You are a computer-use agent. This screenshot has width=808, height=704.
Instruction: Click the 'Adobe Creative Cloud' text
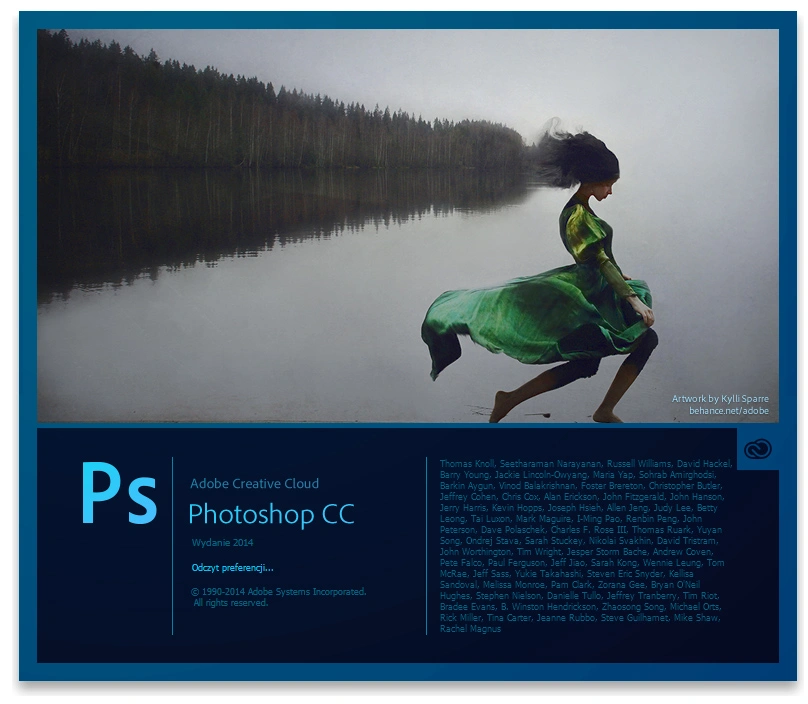(x=254, y=483)
